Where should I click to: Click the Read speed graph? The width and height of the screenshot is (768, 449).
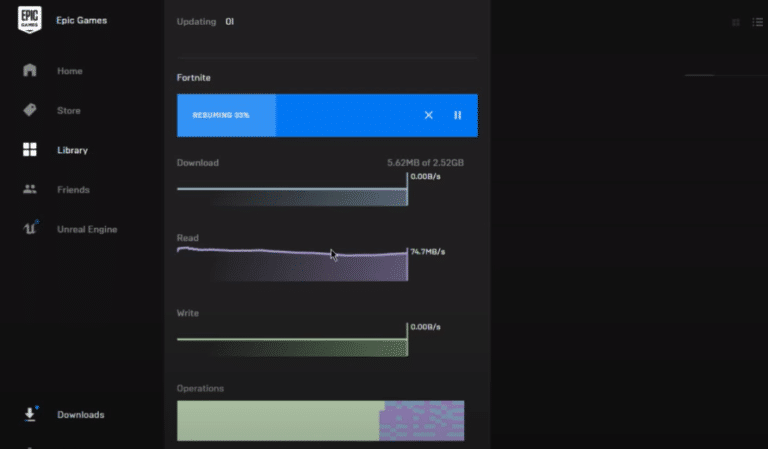point(292,265)
